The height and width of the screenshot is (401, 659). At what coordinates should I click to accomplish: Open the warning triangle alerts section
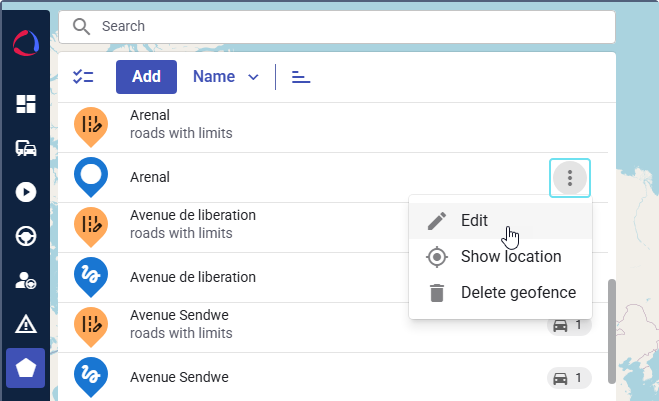(26, 324)
